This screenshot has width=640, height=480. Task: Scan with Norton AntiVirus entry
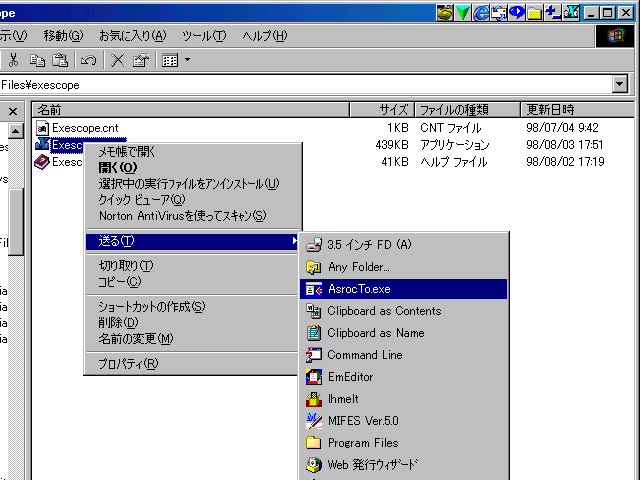(x=193, y=216)
